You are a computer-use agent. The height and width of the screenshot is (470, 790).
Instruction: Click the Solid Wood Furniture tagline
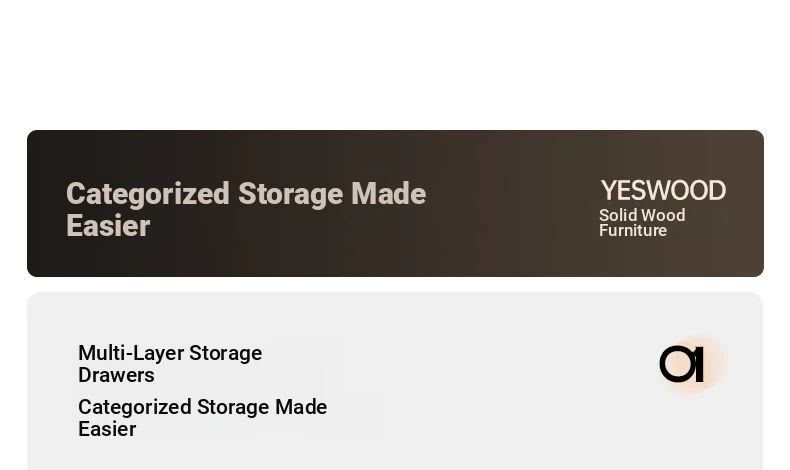pyautogui.click(x=642, y=223)
